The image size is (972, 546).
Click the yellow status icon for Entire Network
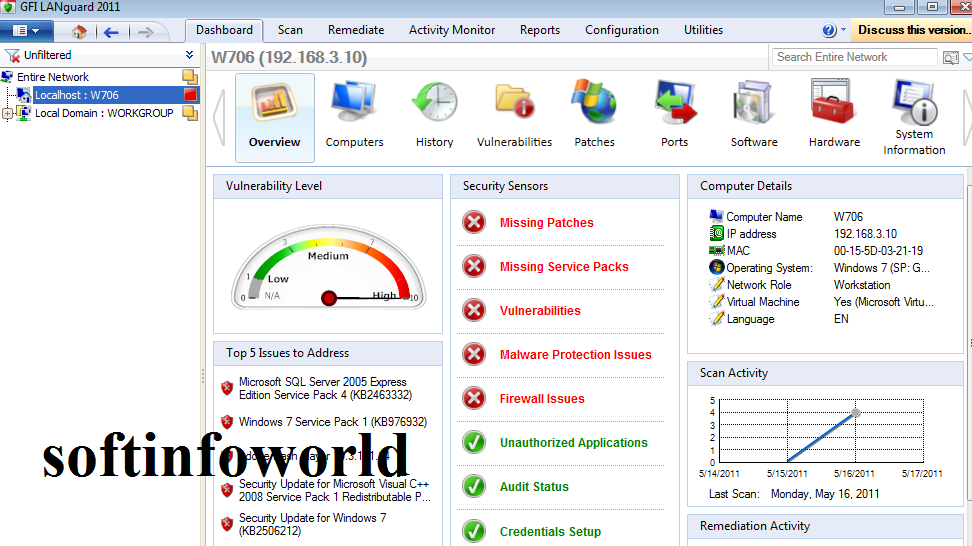tap(190, 77)
